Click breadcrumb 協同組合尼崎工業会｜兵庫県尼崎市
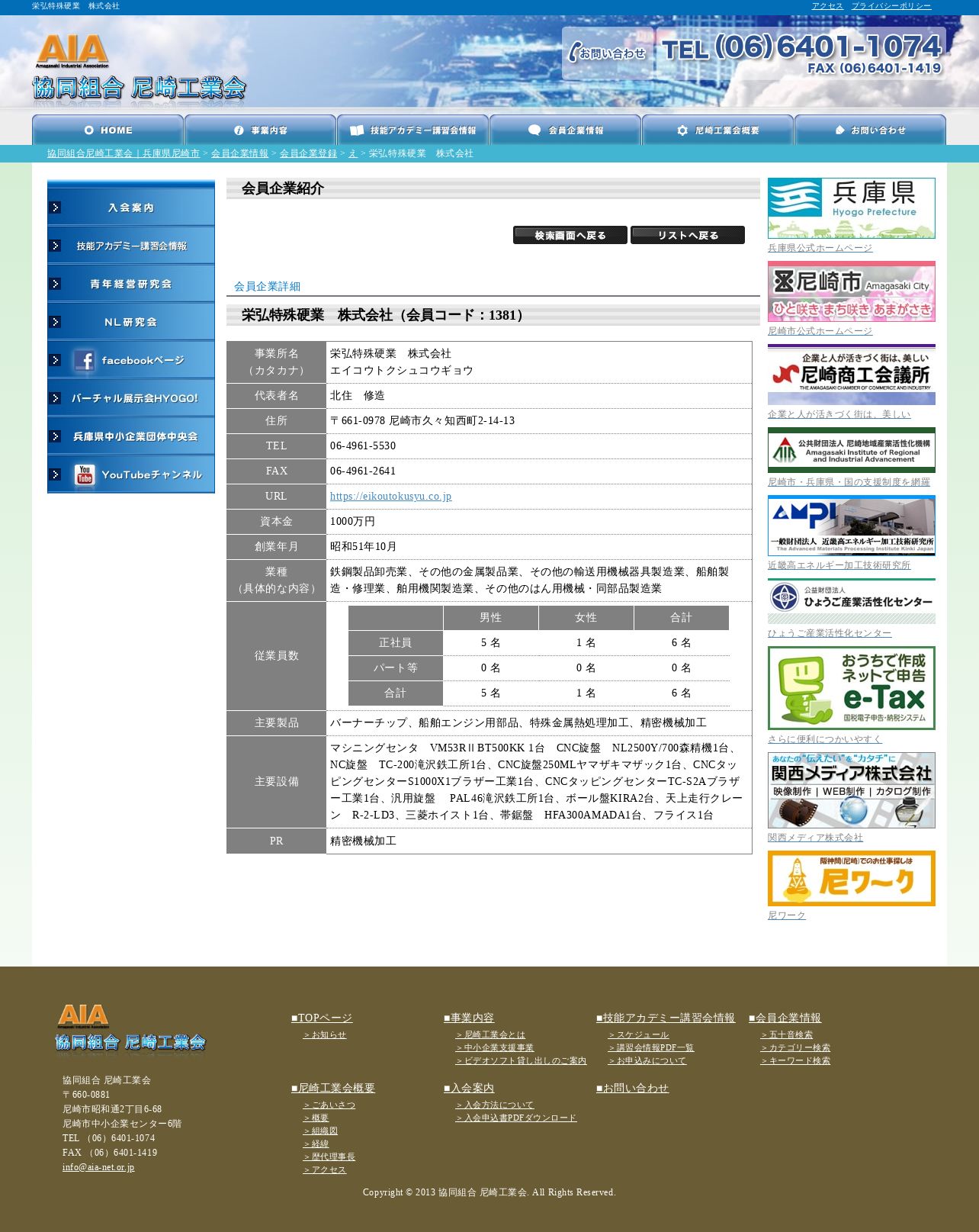The width and height of the screenshot is (979, 1232). click(124, 153)
